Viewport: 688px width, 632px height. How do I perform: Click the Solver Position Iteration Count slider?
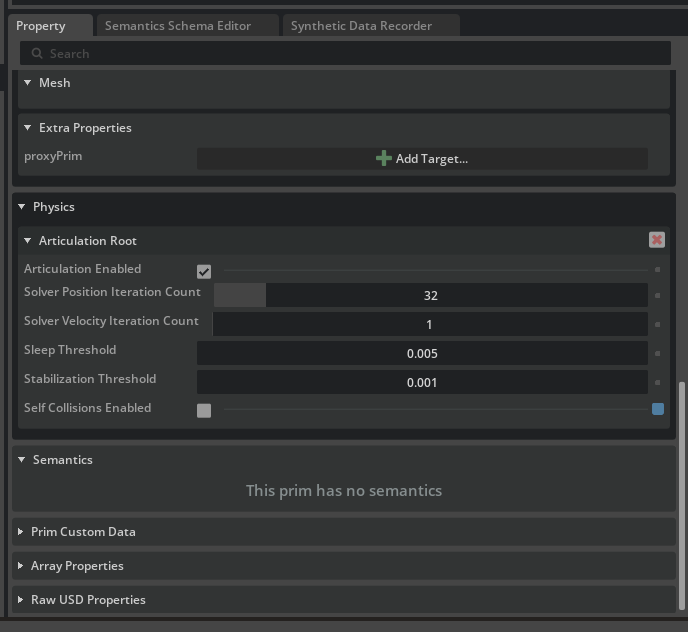coord(430,295)
